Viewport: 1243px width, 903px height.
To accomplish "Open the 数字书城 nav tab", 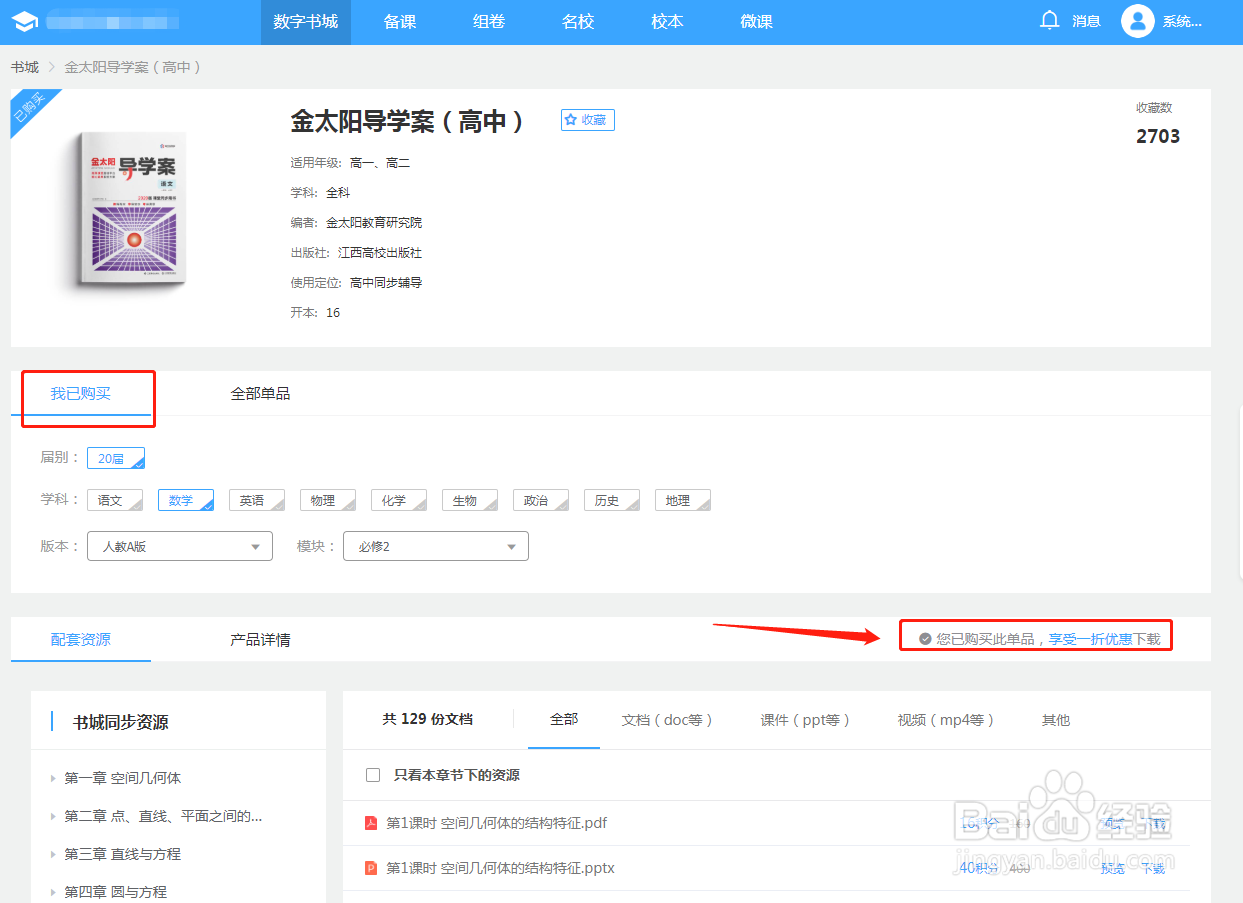I will (x=306, y=22).
